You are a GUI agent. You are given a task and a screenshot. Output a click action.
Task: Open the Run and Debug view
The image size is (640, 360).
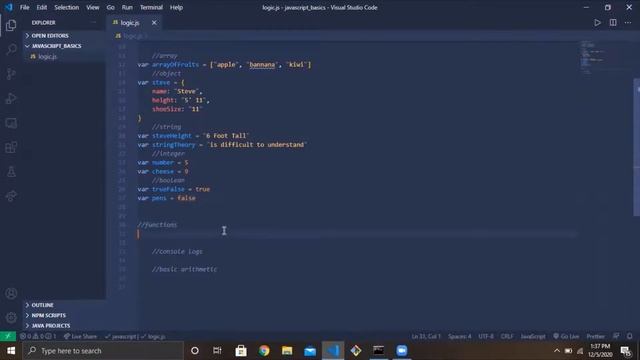pyautogui.click(x=11, y=98)
